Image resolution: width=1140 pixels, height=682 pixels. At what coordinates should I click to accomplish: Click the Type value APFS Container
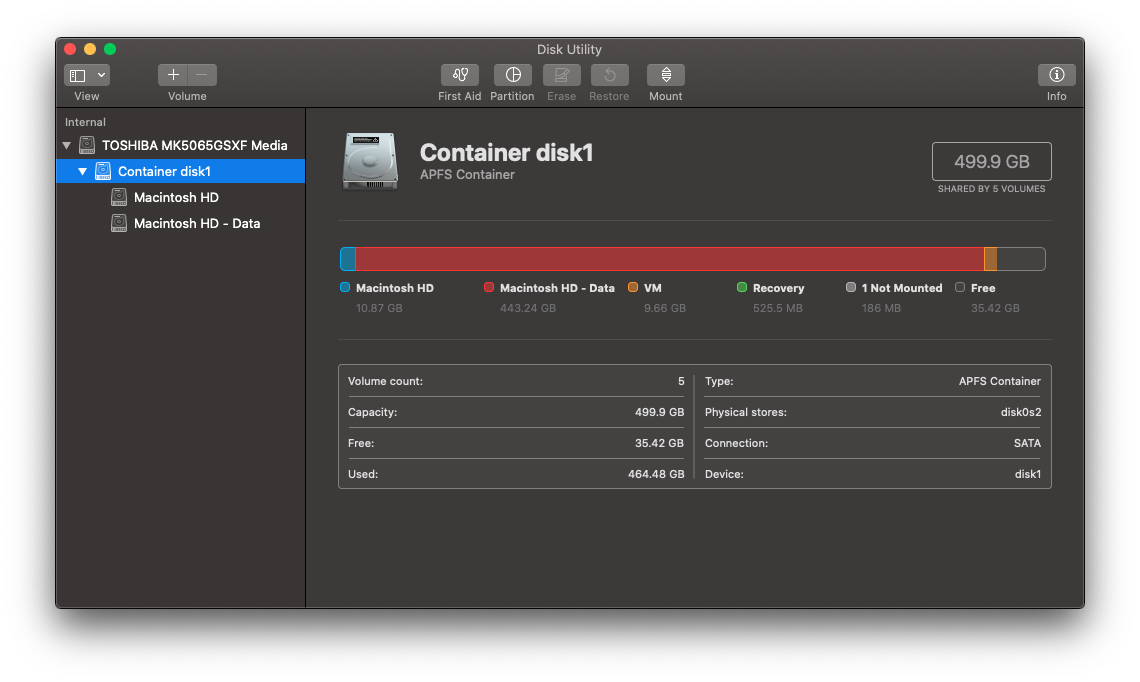[1000, 381]
